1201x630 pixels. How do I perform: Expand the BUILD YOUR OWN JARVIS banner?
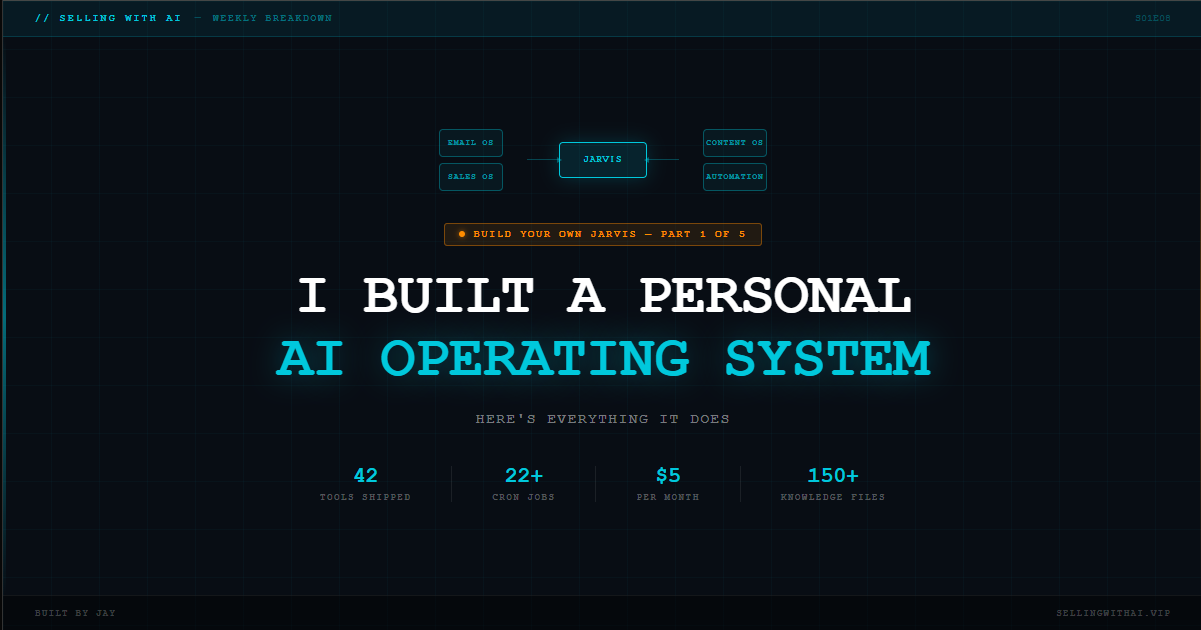[x=603, y=234]
